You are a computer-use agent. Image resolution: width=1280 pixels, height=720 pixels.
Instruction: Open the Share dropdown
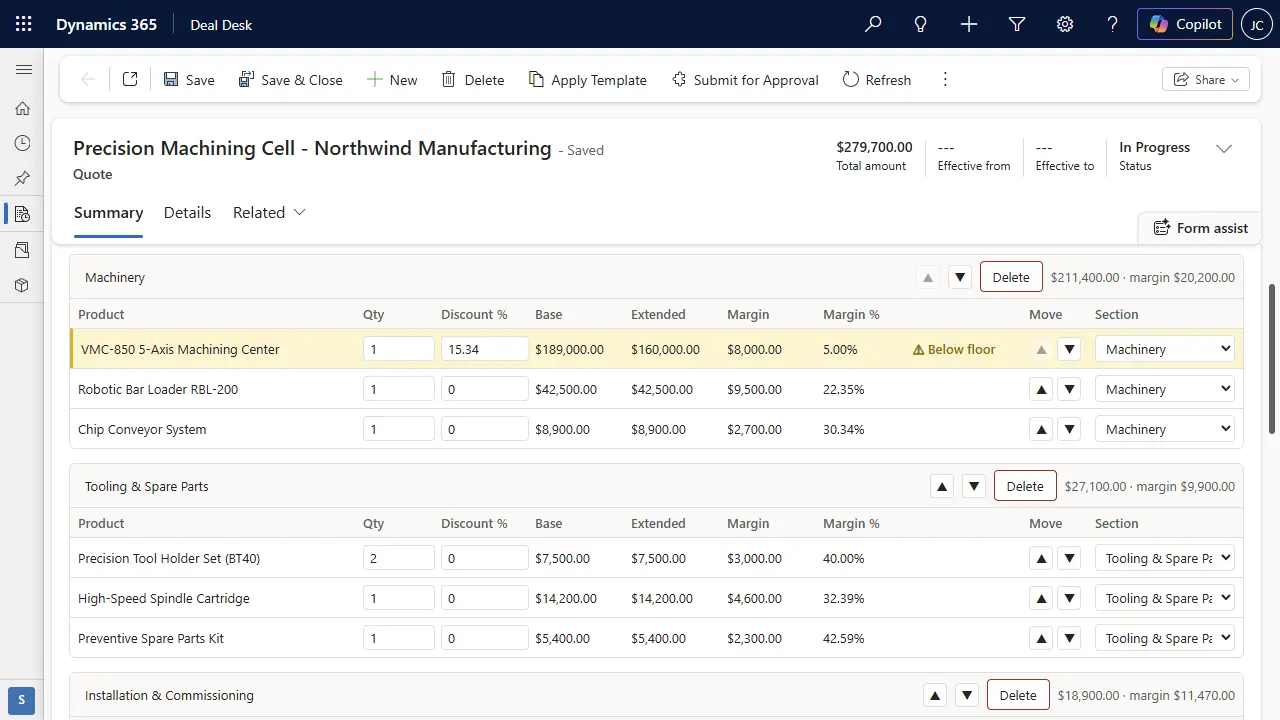tap(1206, 79)
